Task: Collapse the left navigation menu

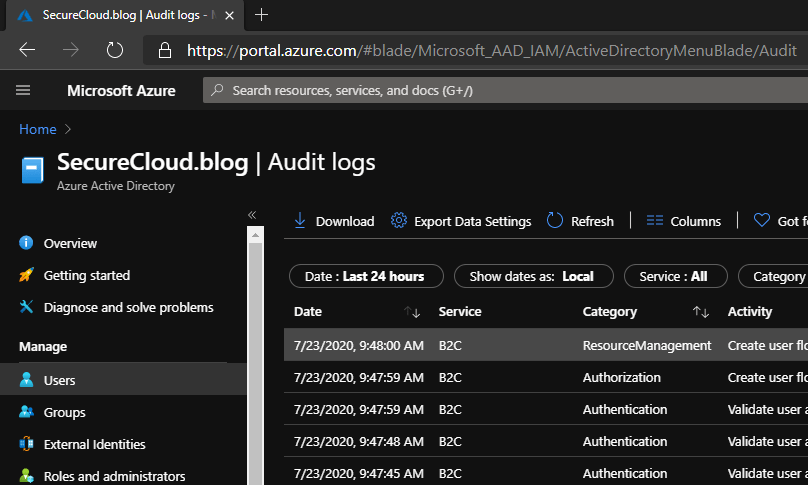Action: click(252, 215)
